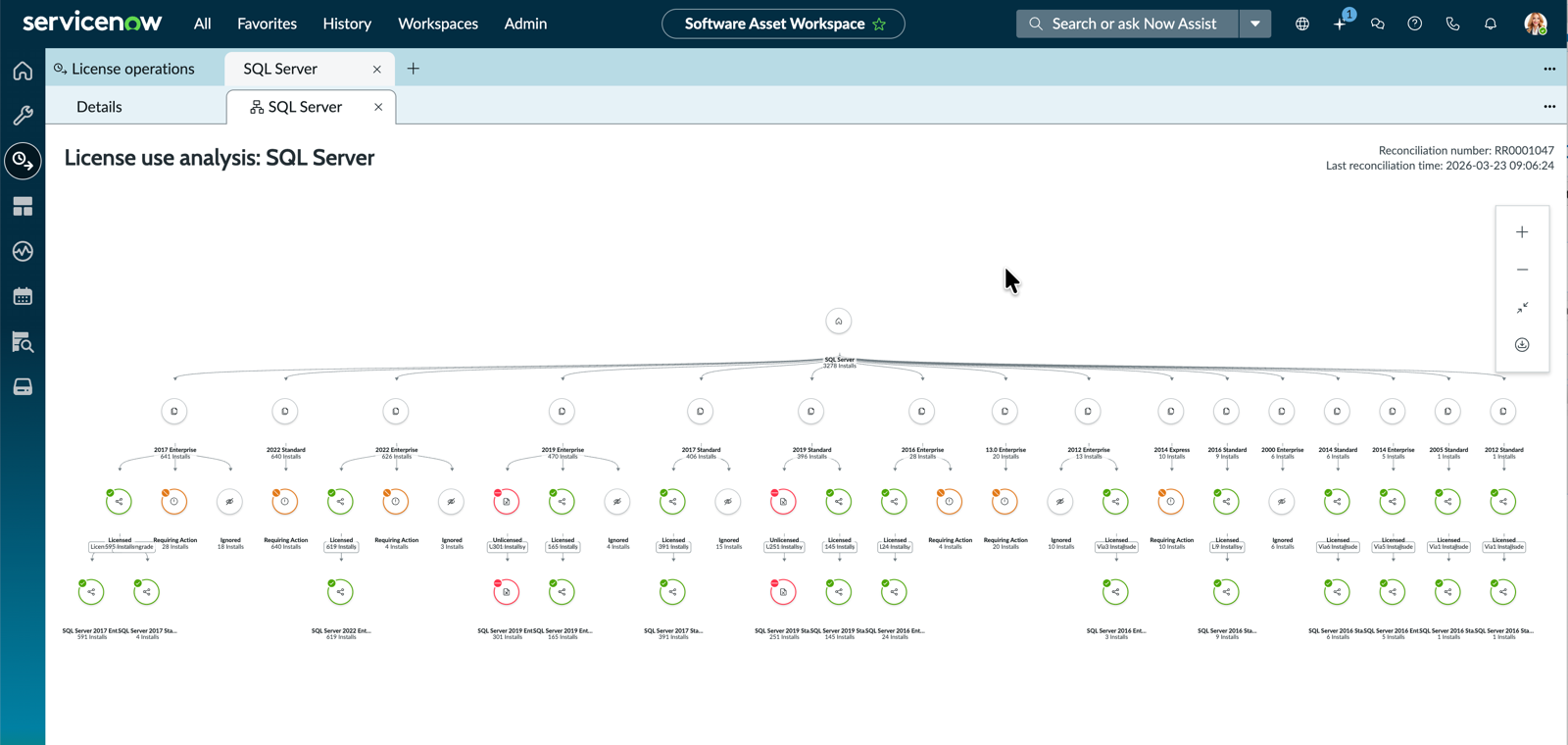
Task: Click the Ignored node under 2000 Enterprise
Action: 1282,502
